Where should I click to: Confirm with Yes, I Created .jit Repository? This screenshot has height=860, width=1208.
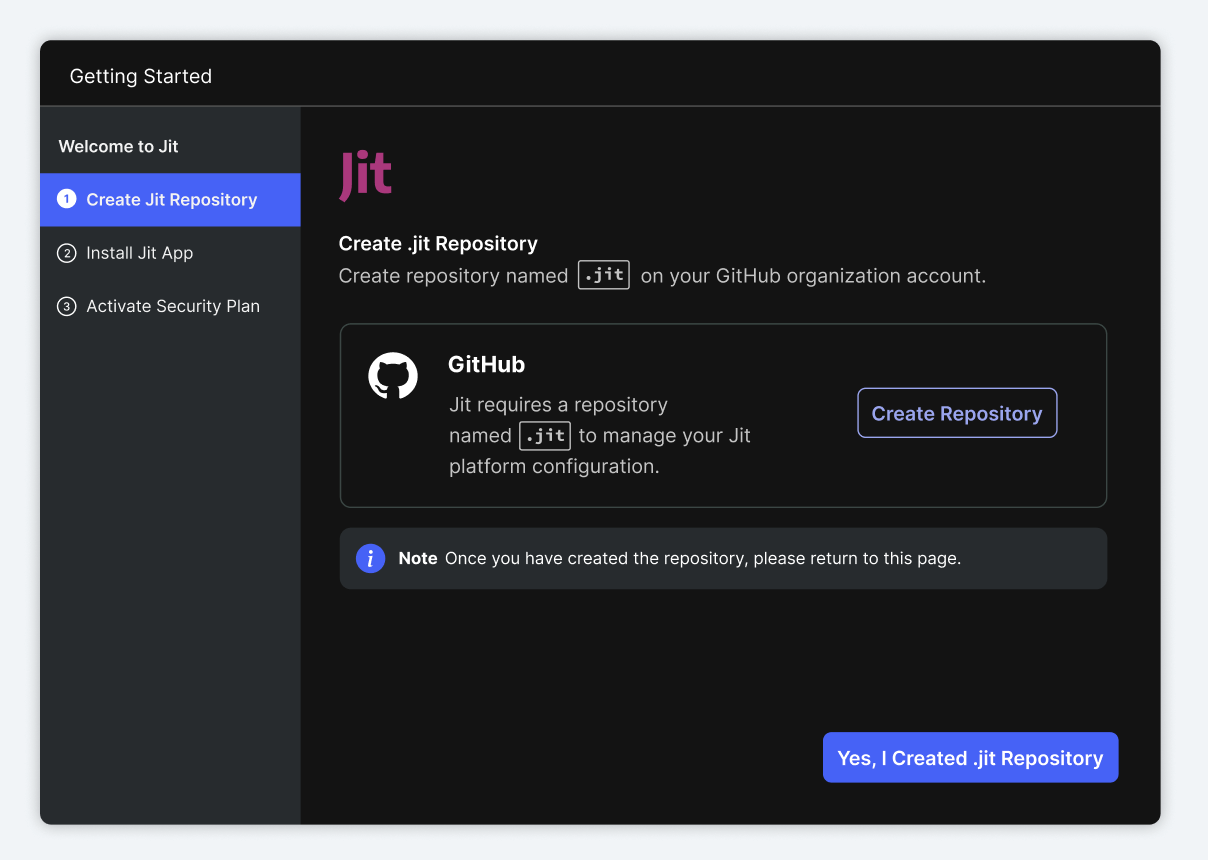pos(970,758)
